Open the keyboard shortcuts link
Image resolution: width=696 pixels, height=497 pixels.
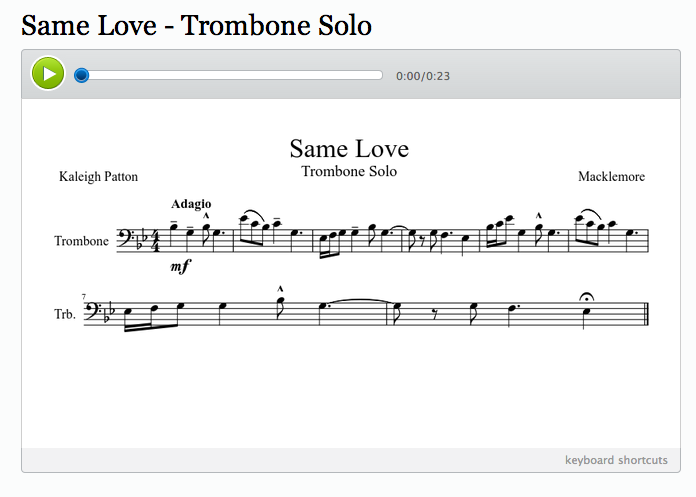[616, 460]
